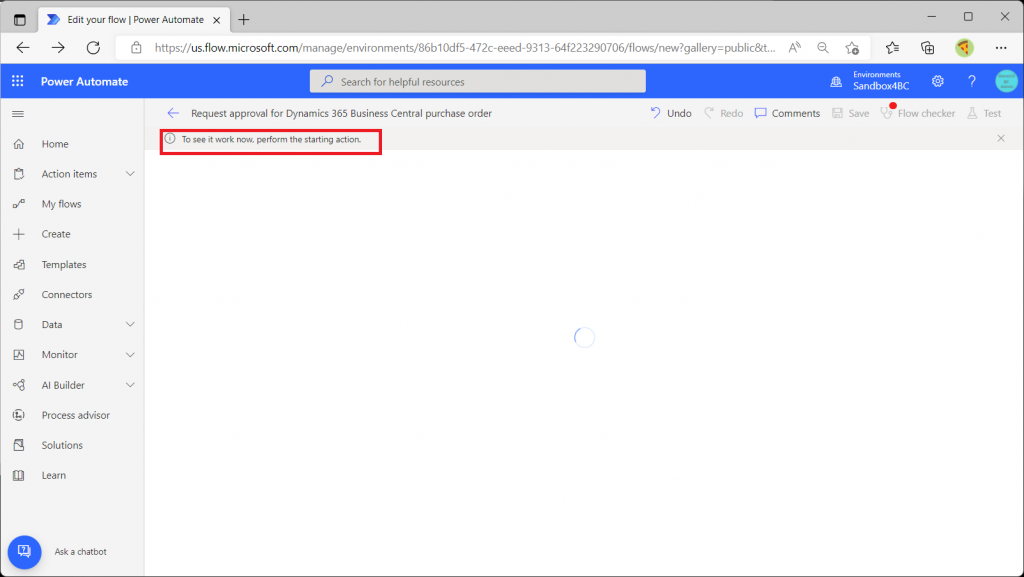The width and height of the screenshot is (1024, 577).
Task: Click the Solutions icon
Action: coord(19,445)
